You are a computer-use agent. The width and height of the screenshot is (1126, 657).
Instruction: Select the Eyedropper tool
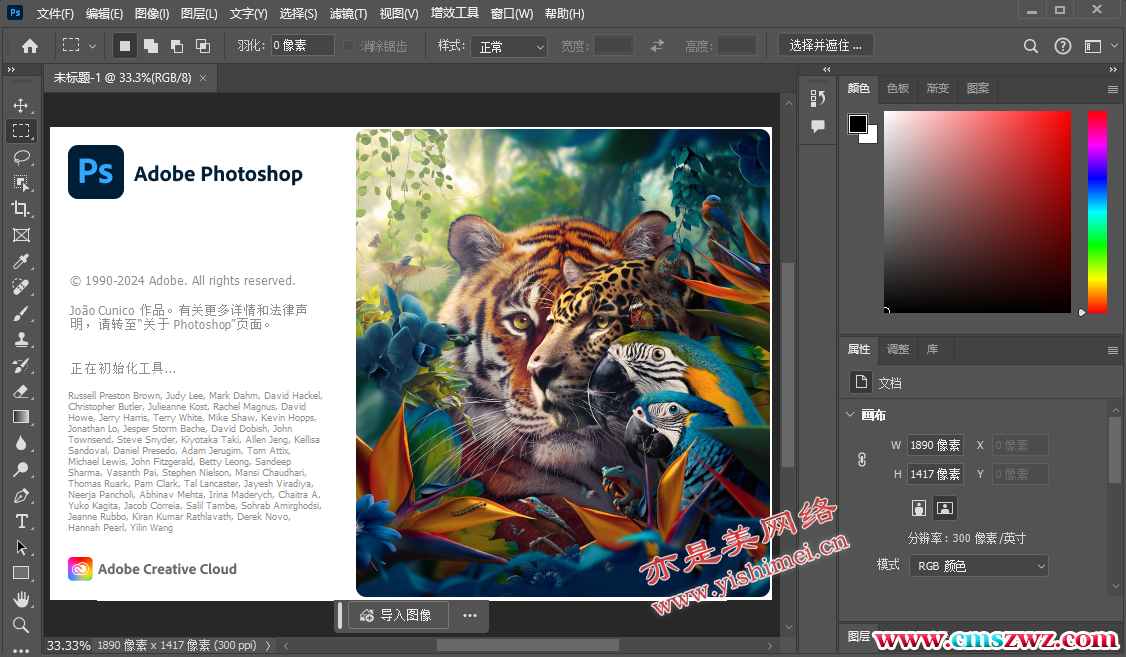[x=21, y=261]
